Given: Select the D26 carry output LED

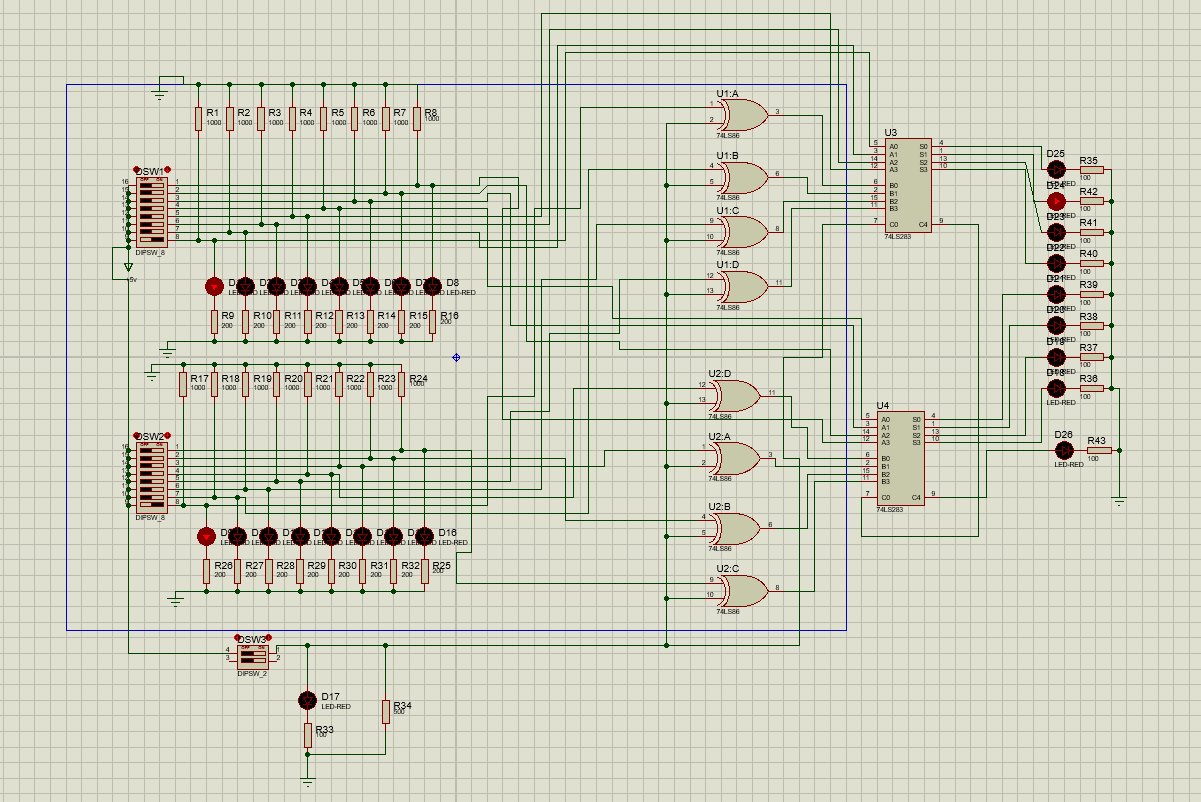Looking at the screenshot, I should pyautogui.click(x=1064, y=450).
